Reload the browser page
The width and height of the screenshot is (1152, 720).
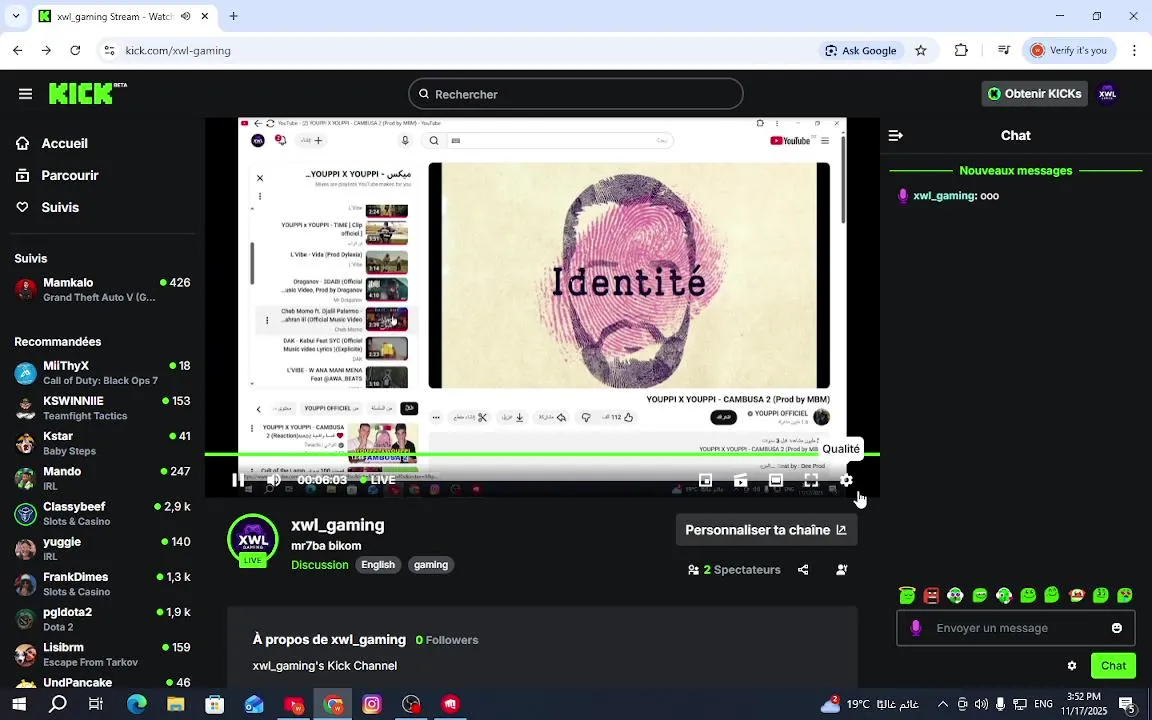(75, 51)
